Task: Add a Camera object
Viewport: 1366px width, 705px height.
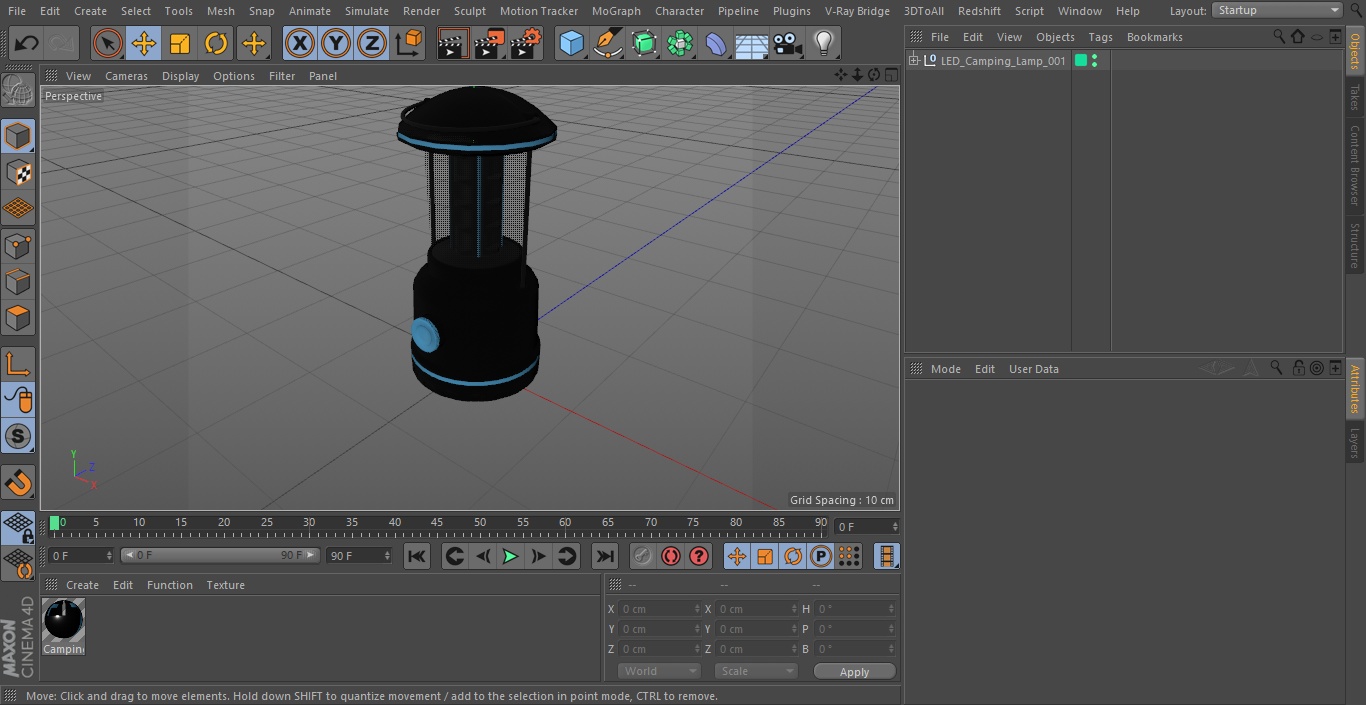Action: point(788,43)
